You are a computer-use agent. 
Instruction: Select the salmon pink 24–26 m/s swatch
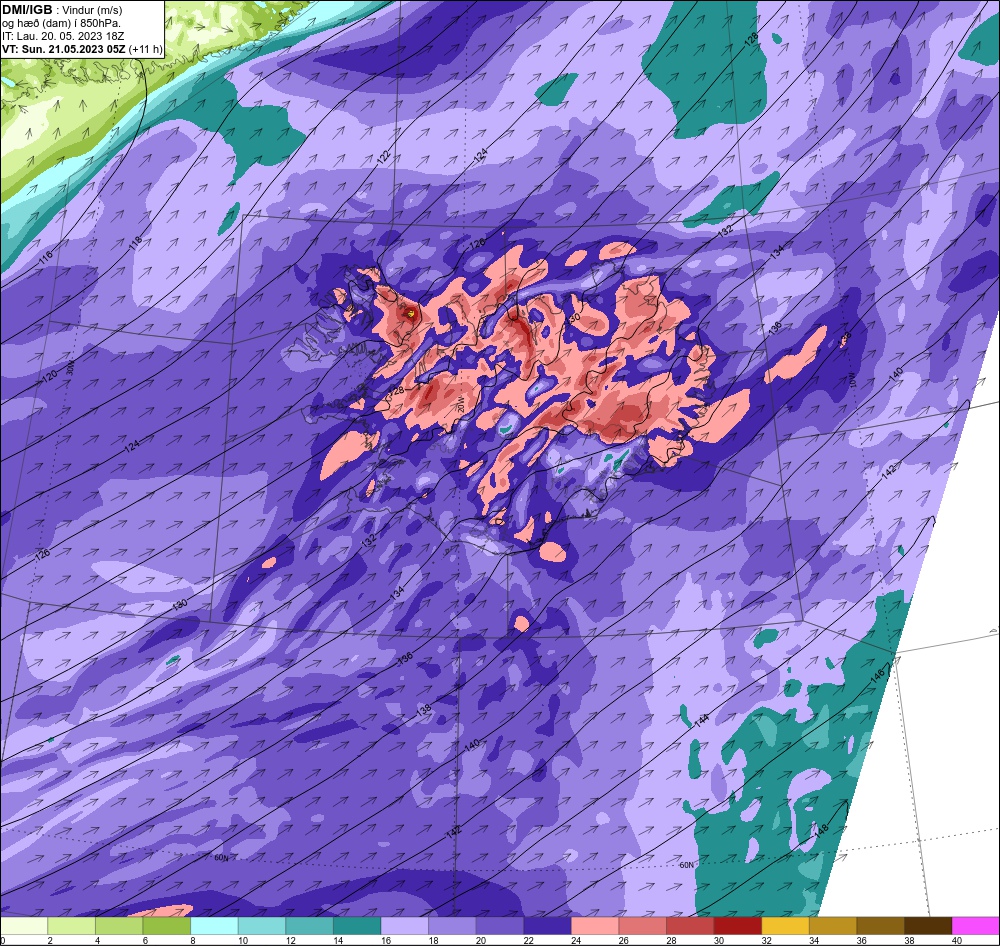pyautogui.click(x=595, y=926)
